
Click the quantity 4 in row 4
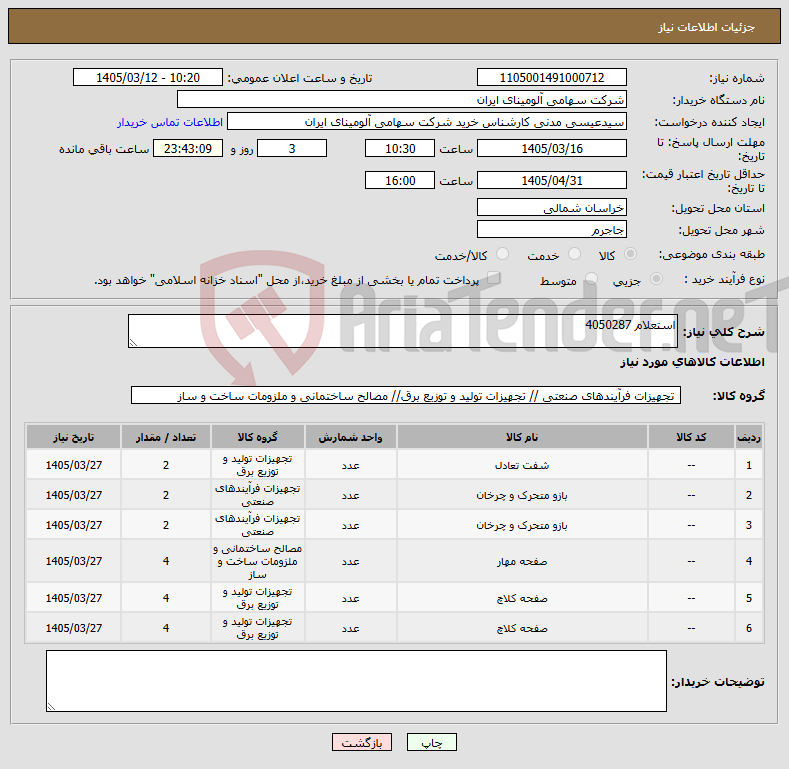click(x=166, y=561)
